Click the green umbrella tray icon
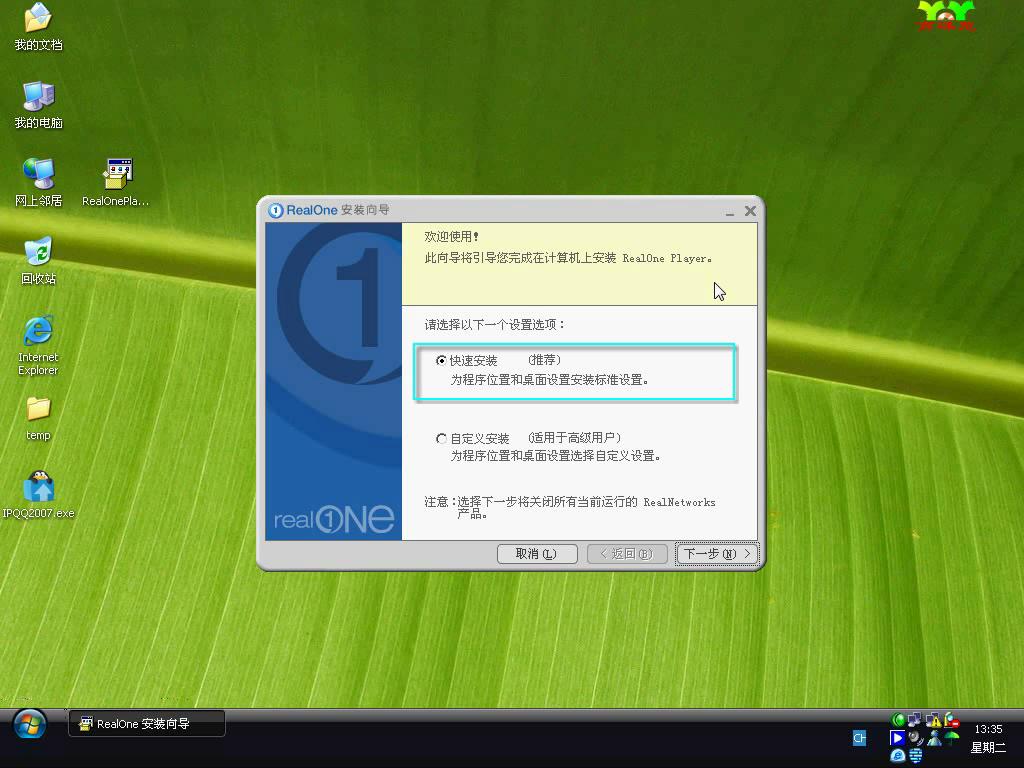 point(952,737)
